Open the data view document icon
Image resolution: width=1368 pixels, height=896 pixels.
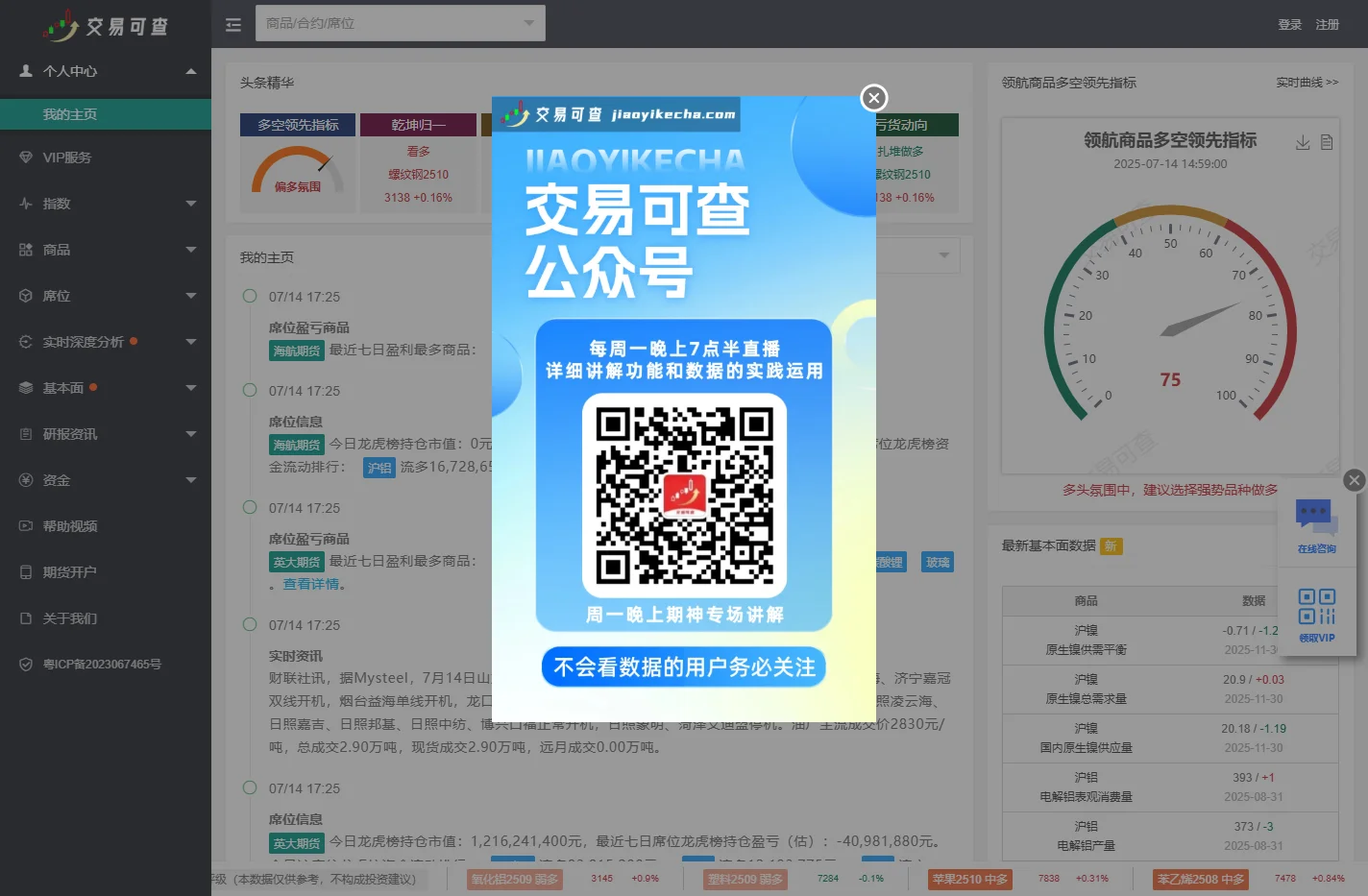pos(1327,142)
